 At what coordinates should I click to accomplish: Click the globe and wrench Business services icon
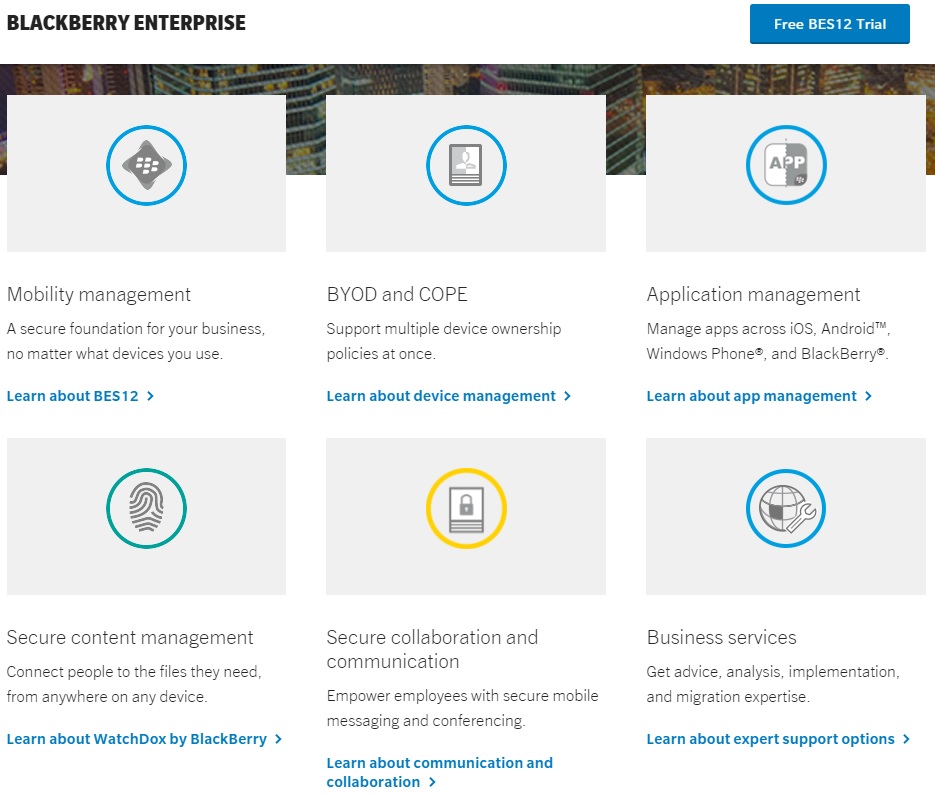786,508
